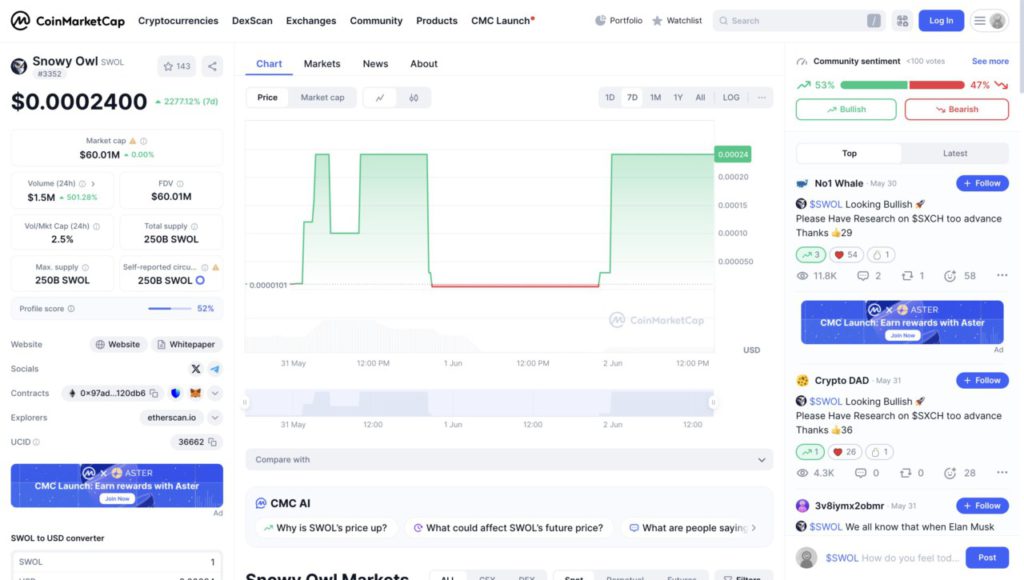Open the apps grid icon in header

(903, 21)
